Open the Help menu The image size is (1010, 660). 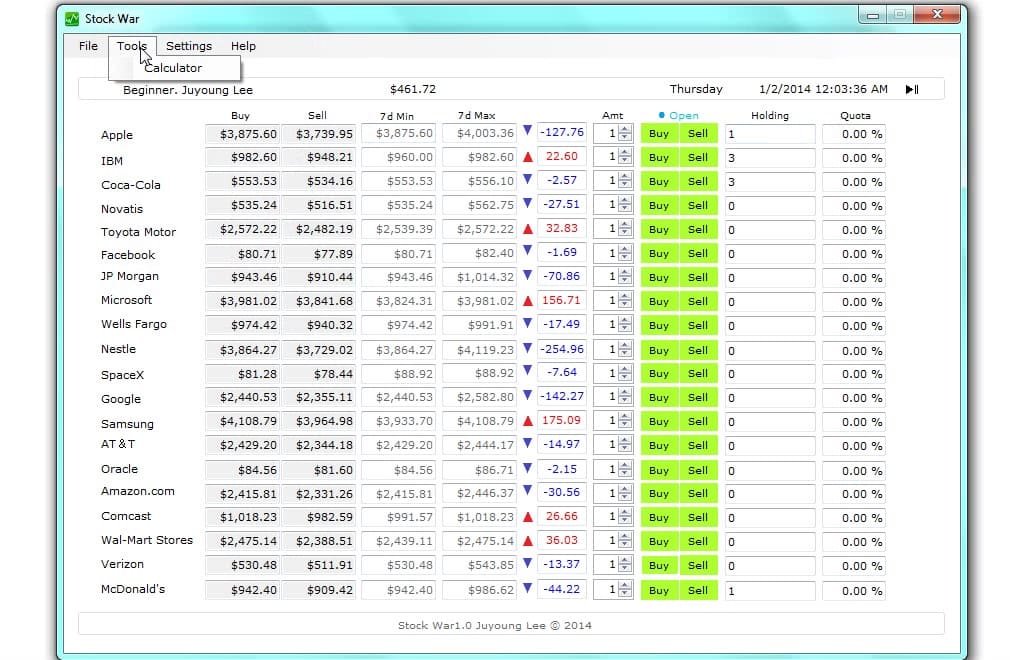click(243, 46)
